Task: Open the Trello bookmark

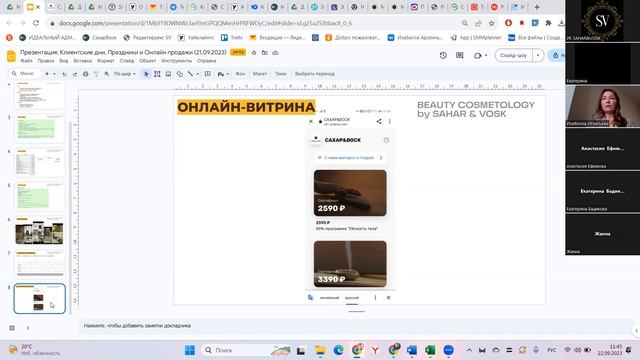Action: [232, 38]
